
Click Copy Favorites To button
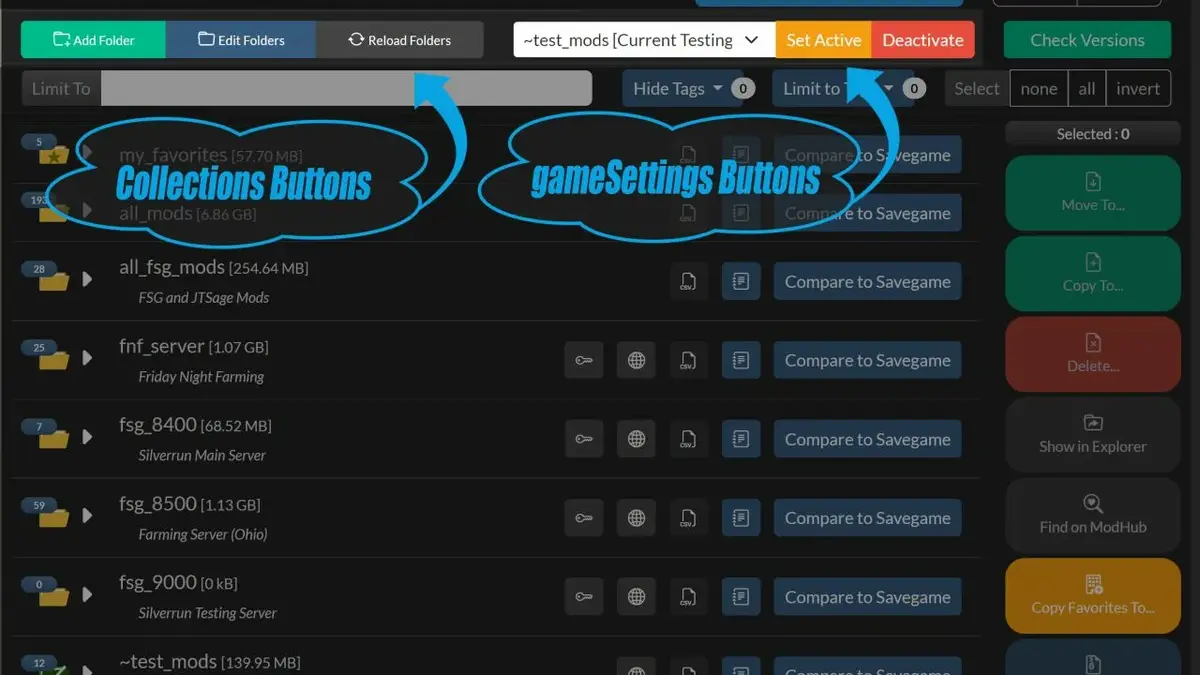tap(1092, 596)
